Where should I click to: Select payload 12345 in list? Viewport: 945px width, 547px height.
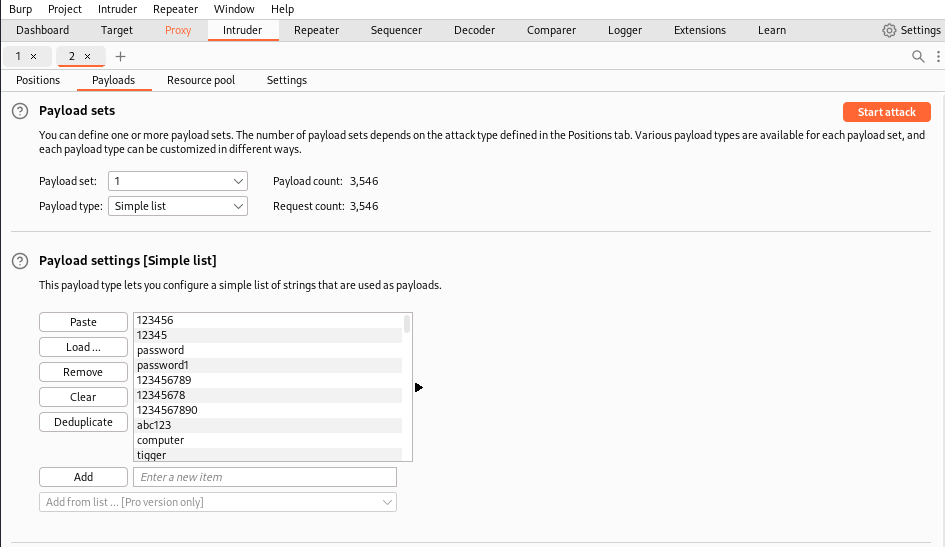click(268, 336)
